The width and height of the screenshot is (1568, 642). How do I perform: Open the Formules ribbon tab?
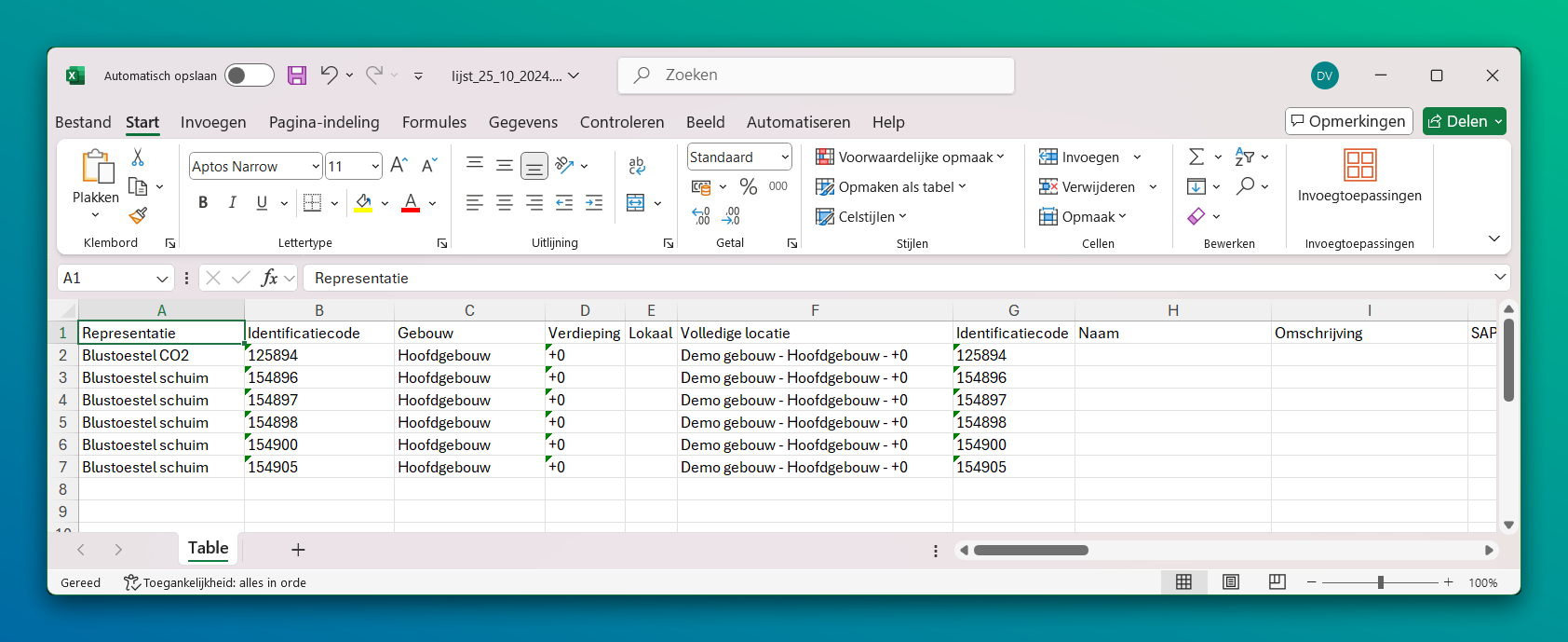[434, 122]
